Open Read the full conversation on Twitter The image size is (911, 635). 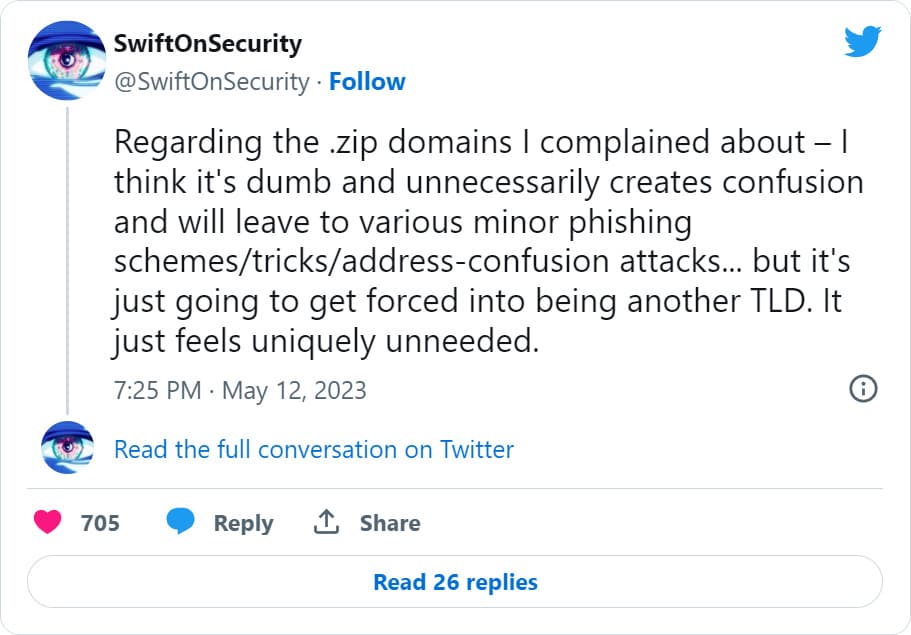[x=311, y=449]
